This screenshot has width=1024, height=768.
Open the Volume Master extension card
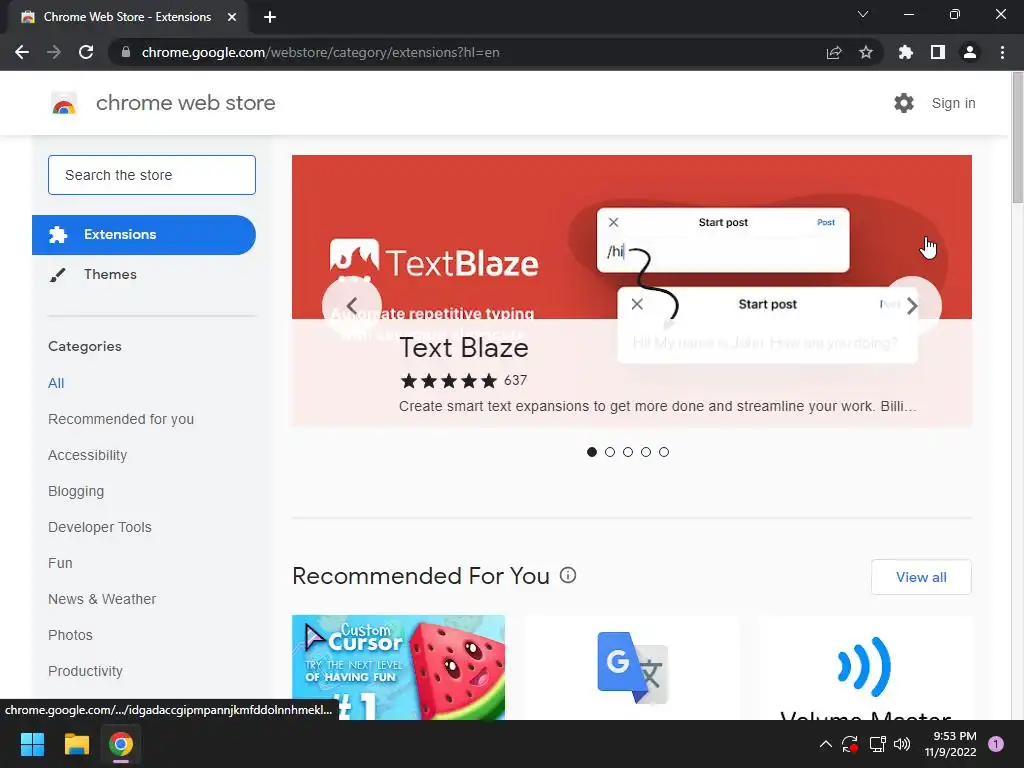click(x=865, y=667)
